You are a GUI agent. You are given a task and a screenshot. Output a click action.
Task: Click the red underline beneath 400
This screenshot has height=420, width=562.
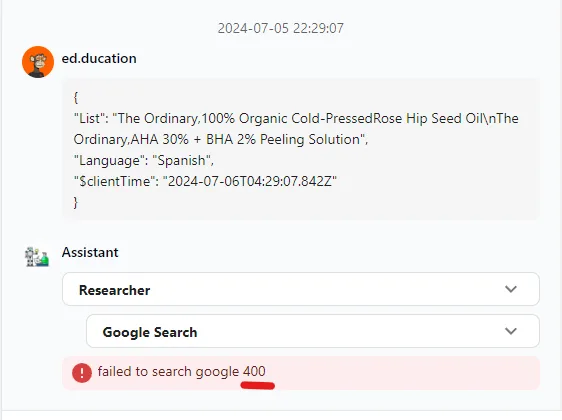point(258,386)
